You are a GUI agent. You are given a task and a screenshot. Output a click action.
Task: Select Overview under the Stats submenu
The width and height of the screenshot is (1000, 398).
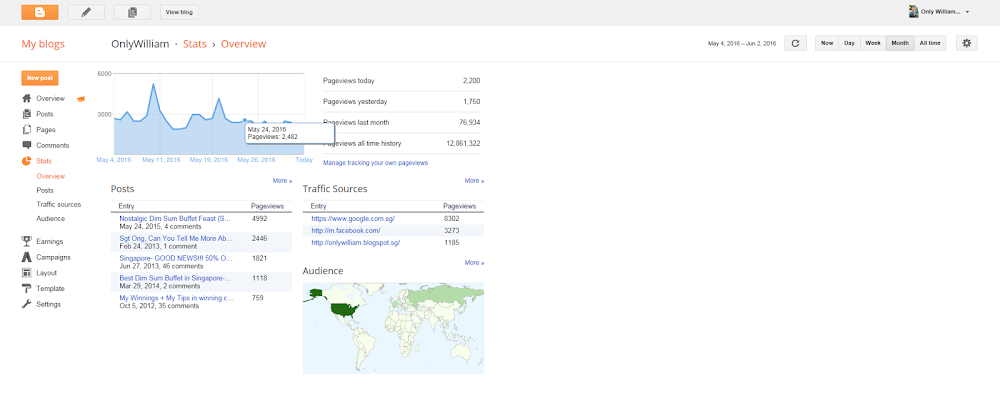50,176
